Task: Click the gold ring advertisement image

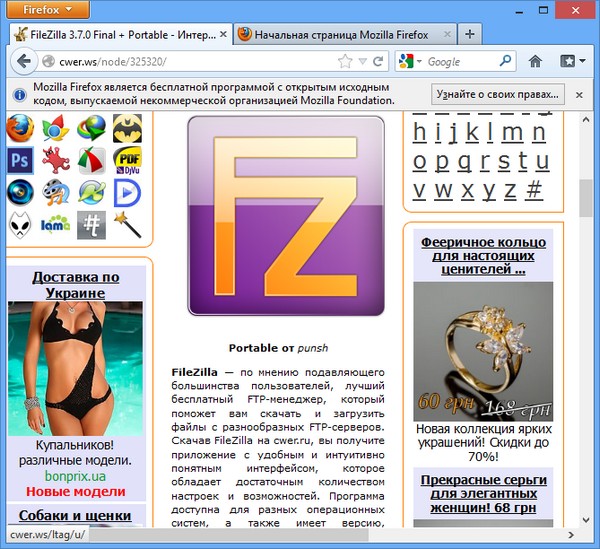Action: coord(483,351)
